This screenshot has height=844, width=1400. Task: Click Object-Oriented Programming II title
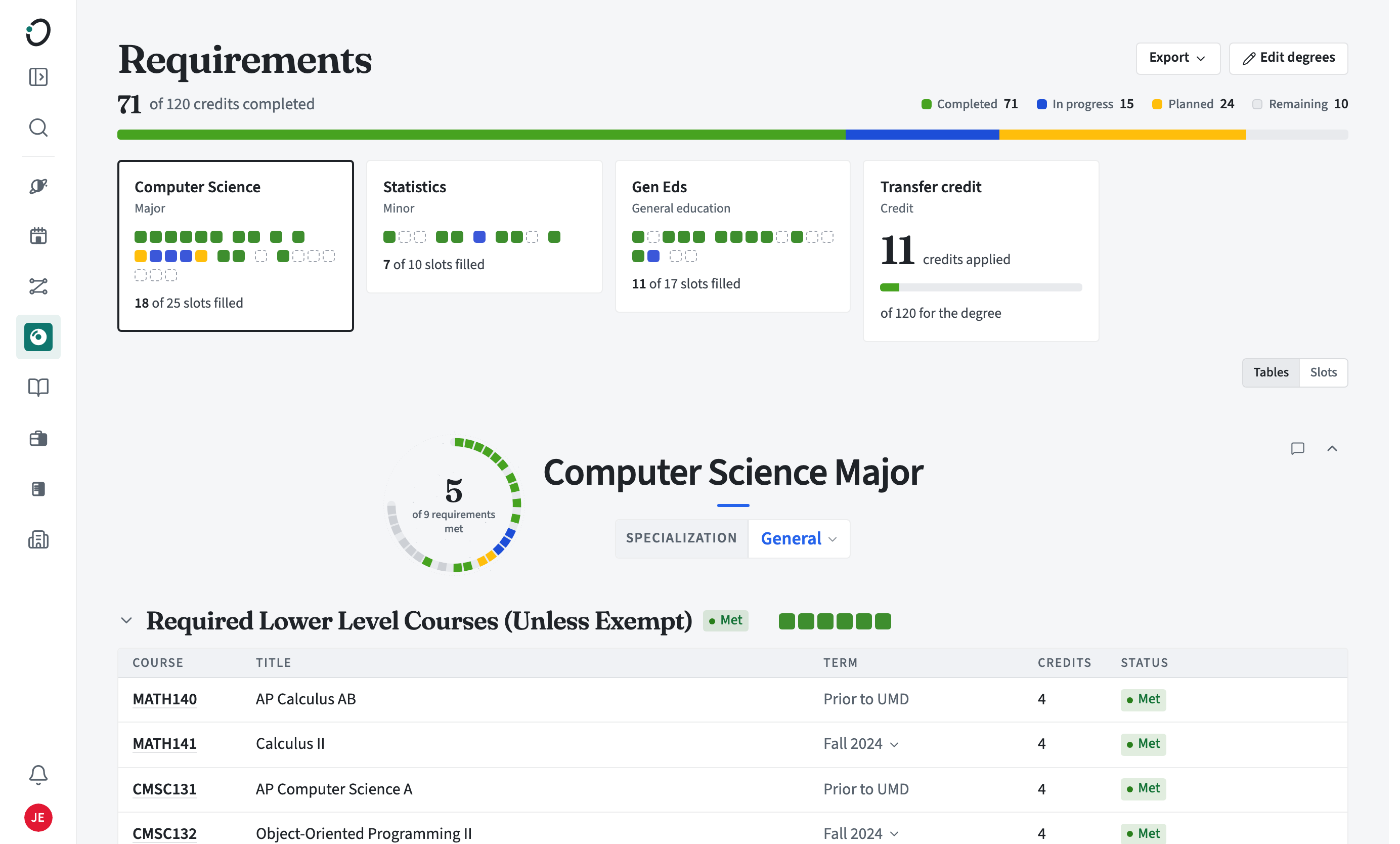(x=364, y=833)
